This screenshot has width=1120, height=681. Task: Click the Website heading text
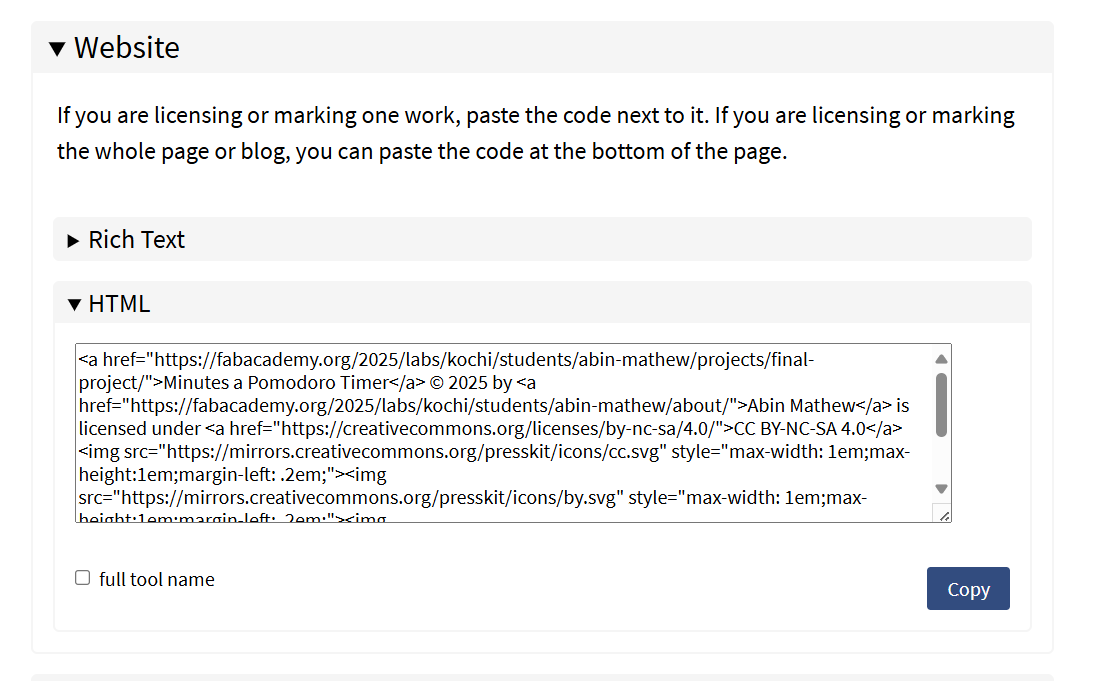pos(127,48)
